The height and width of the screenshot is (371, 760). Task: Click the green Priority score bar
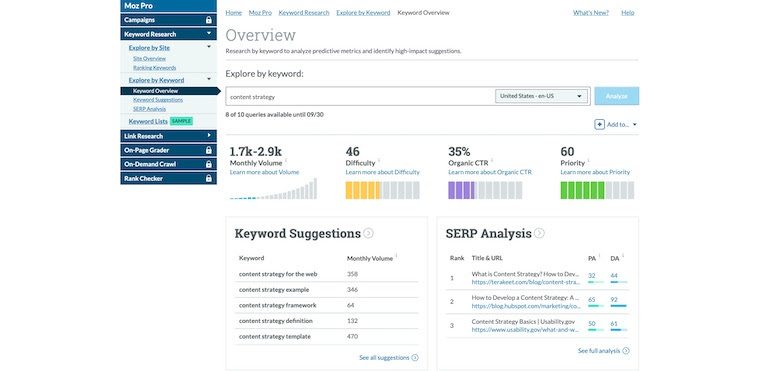pos(597,190)
